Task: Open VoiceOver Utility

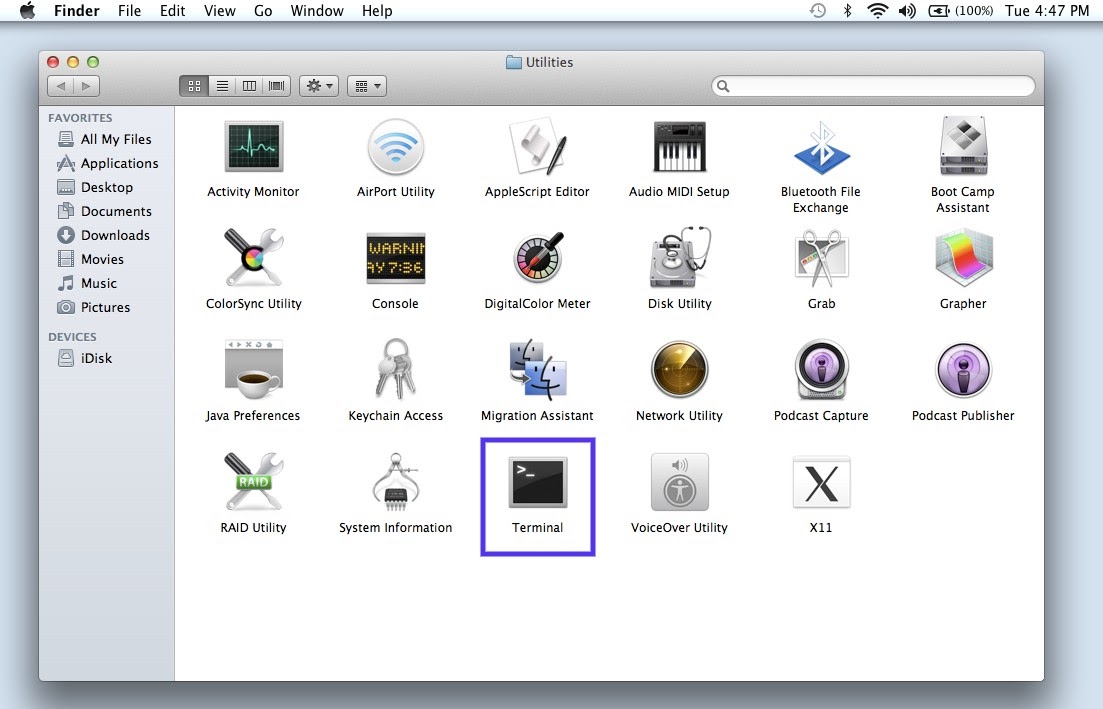Action: (679, 483)
